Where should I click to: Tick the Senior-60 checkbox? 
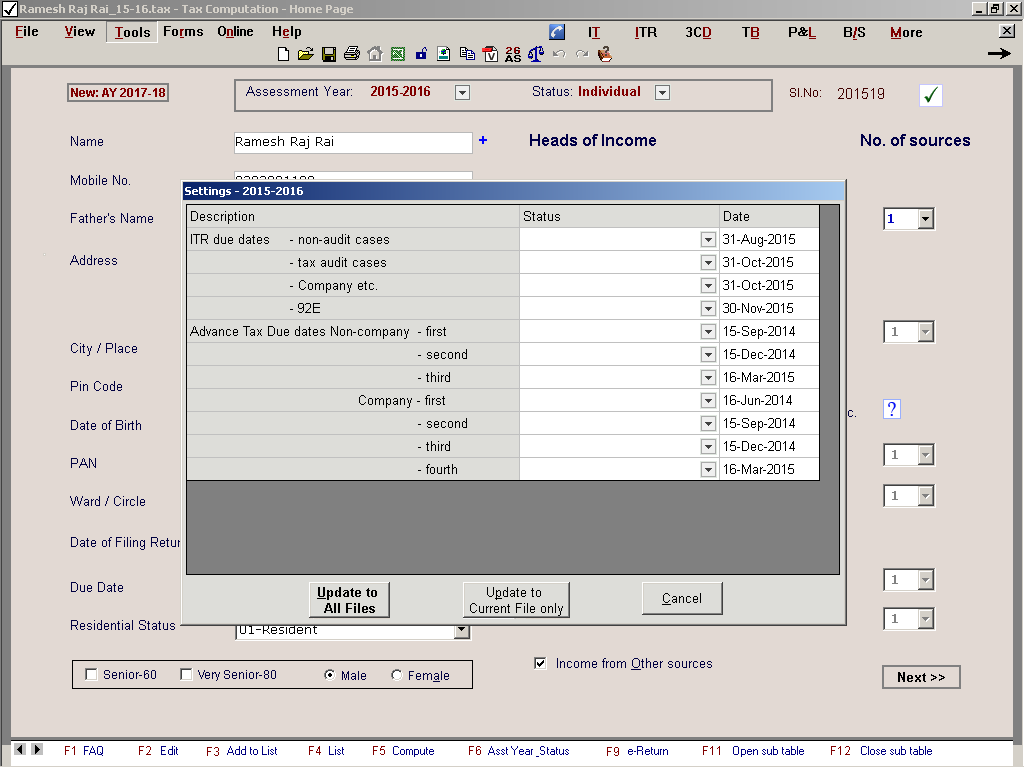(92, 675)
